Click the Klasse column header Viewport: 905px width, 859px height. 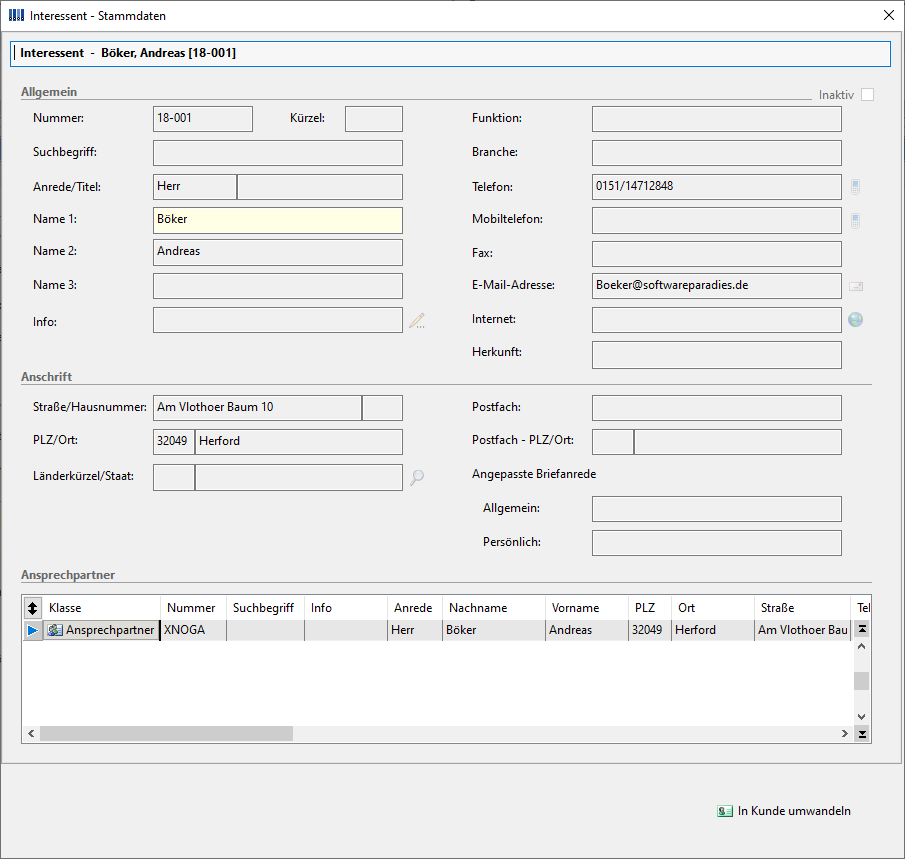[101, 608]
